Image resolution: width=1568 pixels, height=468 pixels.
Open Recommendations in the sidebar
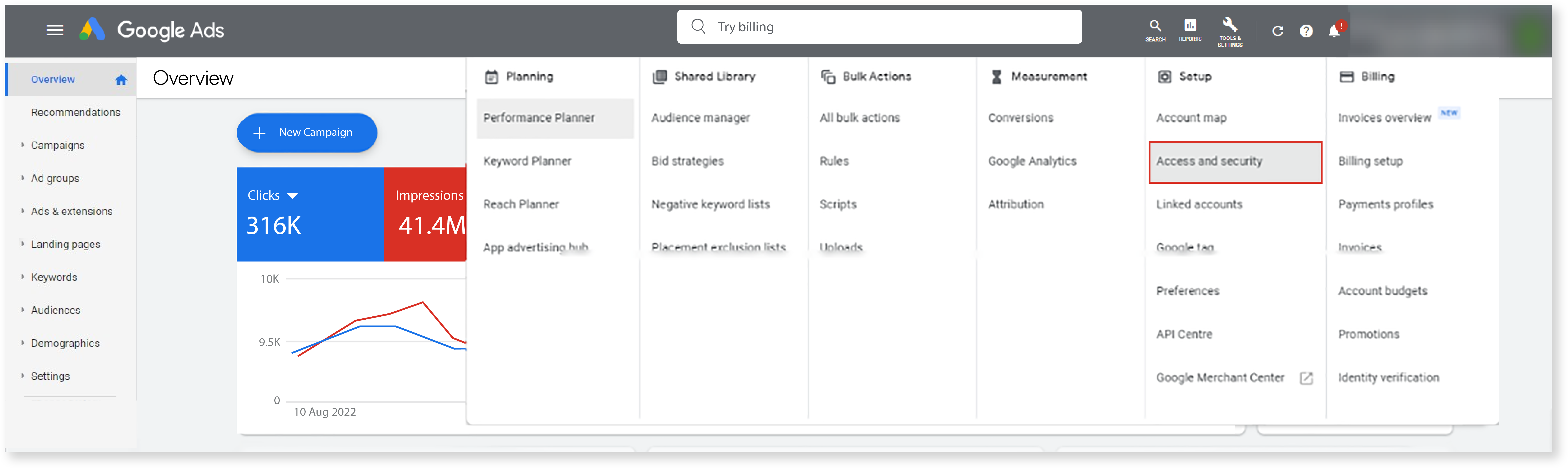tap(76, 112)
